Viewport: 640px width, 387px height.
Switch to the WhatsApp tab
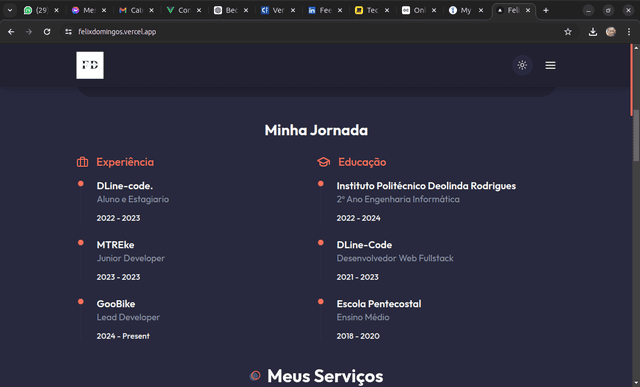(37, 10)
